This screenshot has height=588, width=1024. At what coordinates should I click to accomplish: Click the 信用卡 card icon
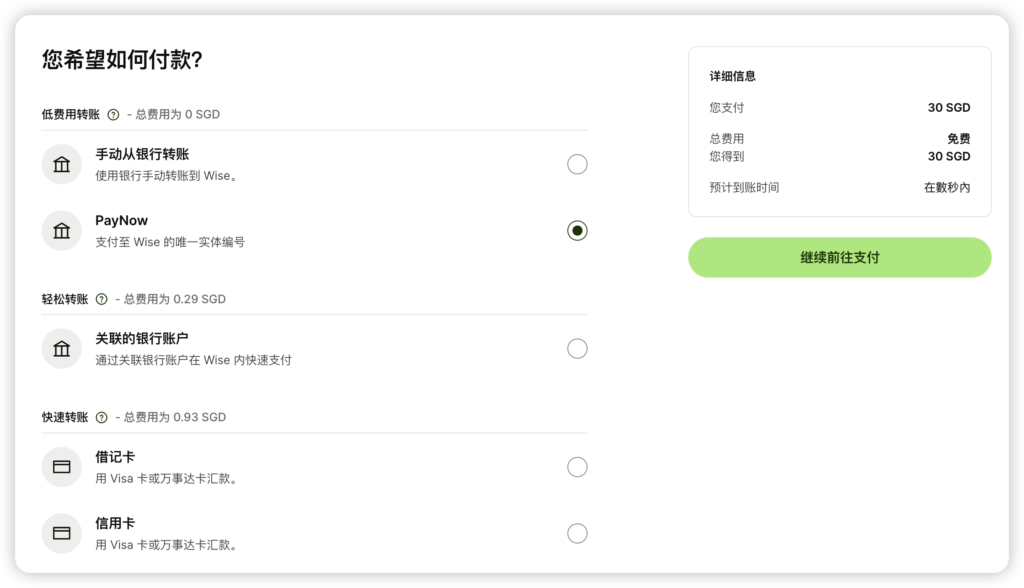coord(62,533)
